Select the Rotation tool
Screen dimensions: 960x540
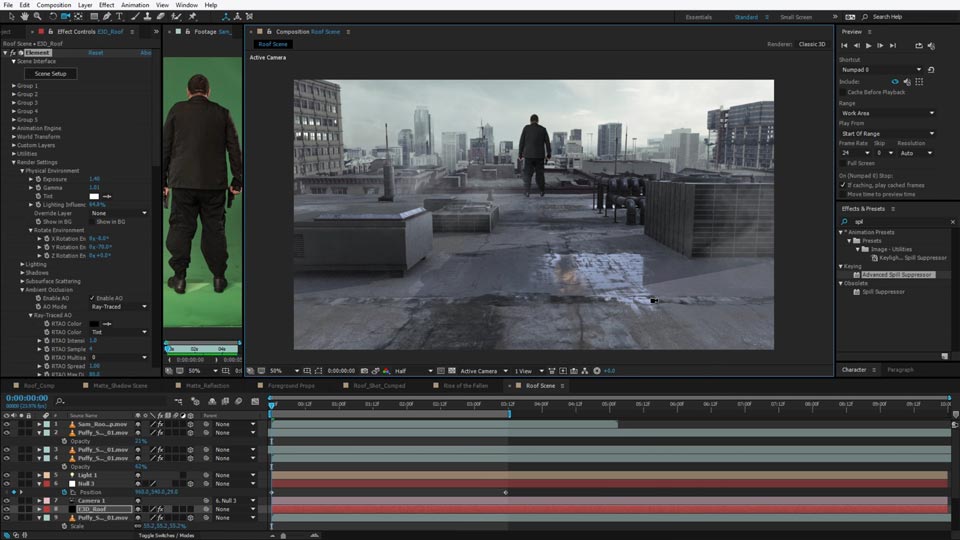[x=52, y=16]
